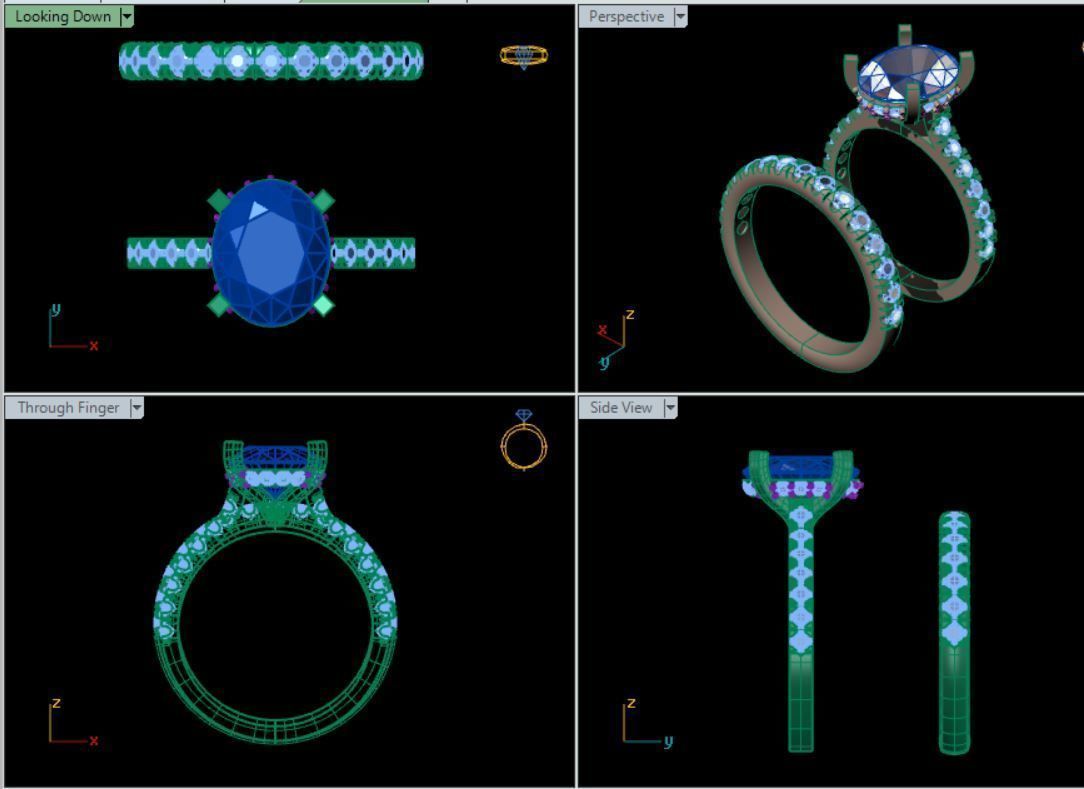Open the Looking Down viewport dropdown arrow

(127, 17)
